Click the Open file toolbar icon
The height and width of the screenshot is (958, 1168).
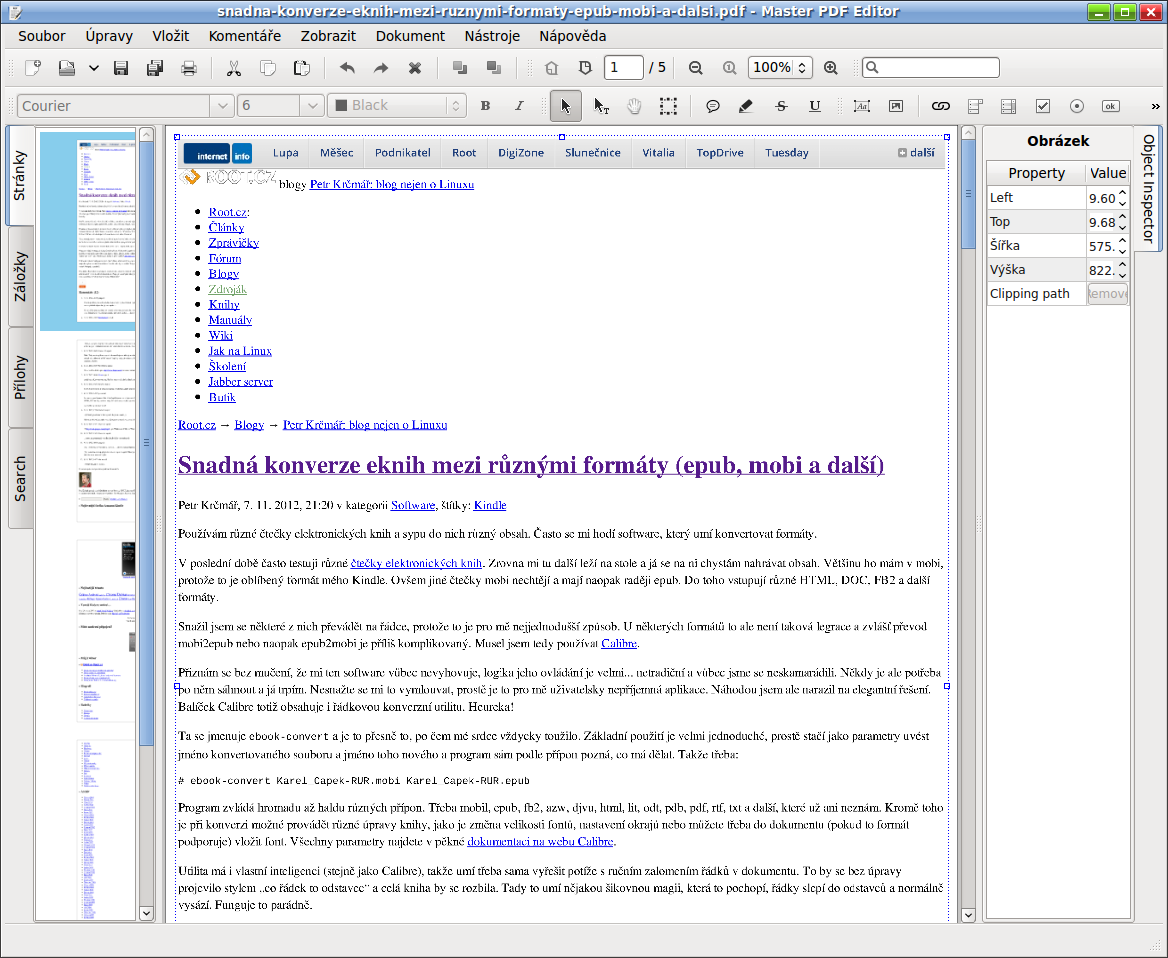point(67,68)
